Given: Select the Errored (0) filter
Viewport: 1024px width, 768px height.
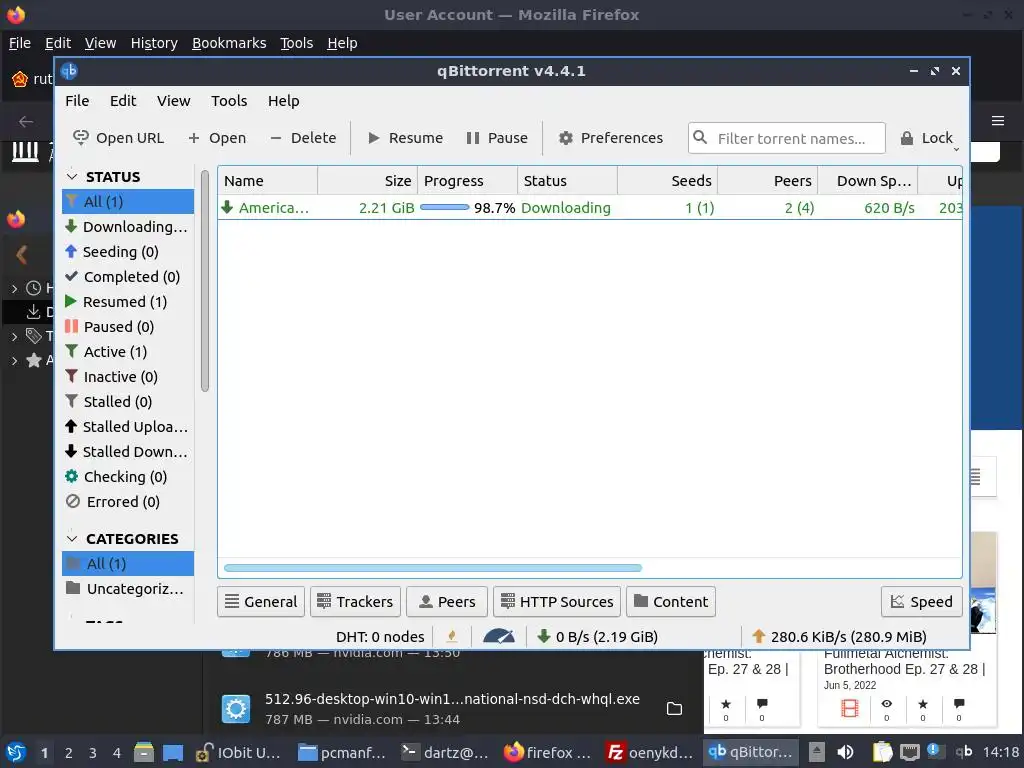Looking at the screenshot, I should (128, 502).
